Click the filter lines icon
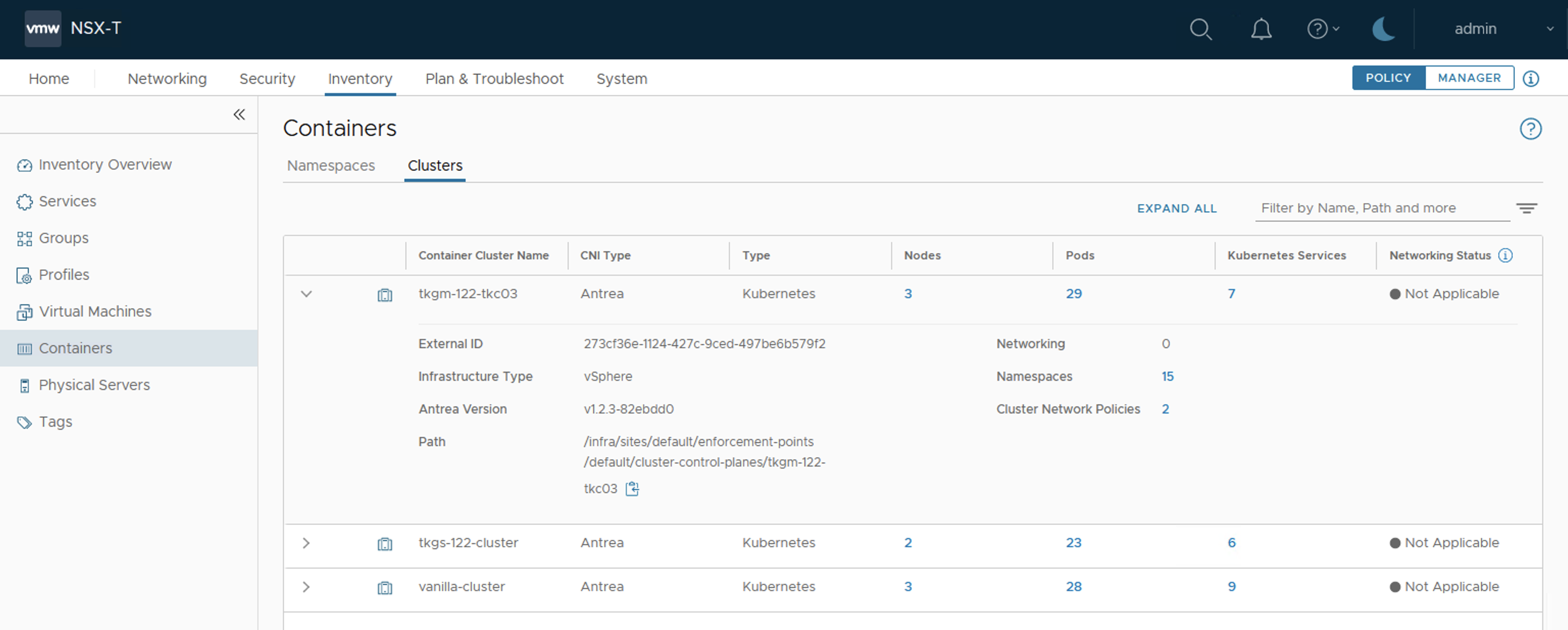 (1526, 208)
